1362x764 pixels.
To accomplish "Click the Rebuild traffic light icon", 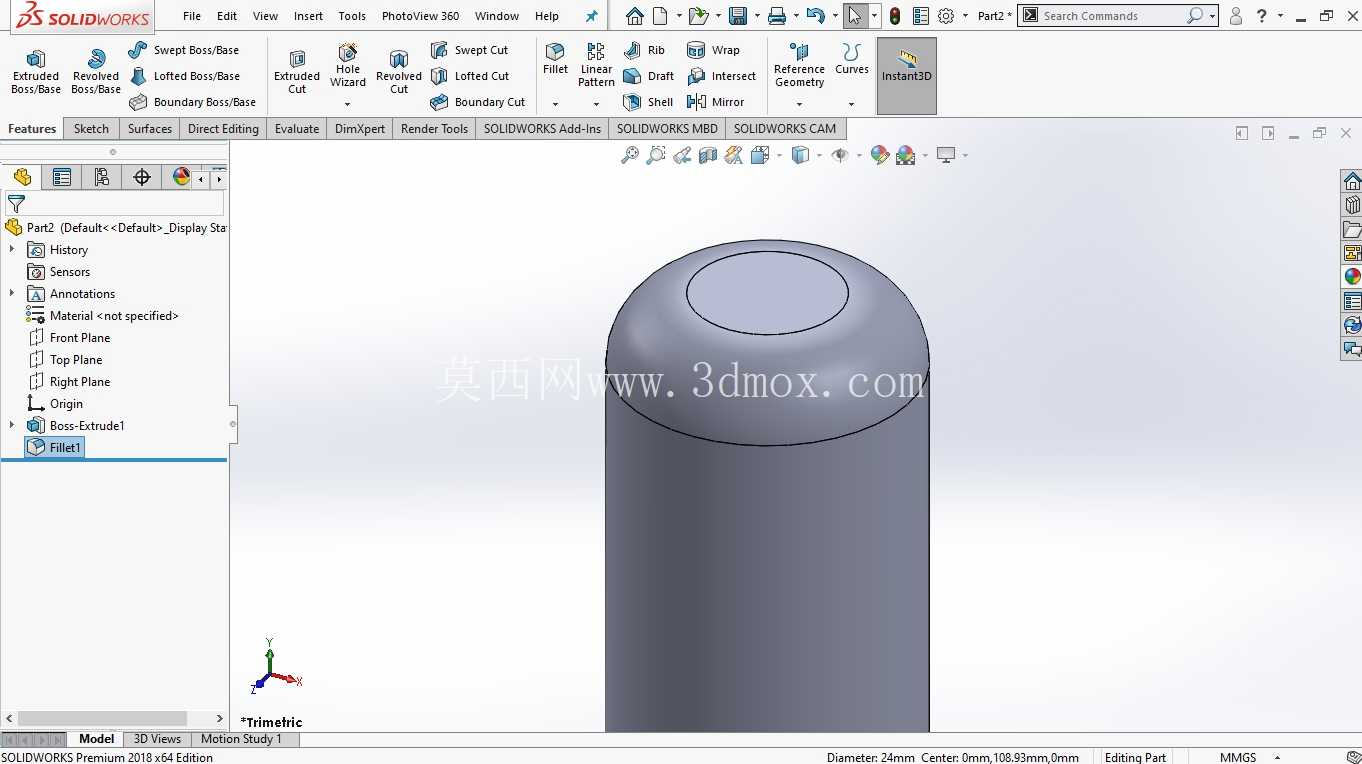I will point(894,16).
